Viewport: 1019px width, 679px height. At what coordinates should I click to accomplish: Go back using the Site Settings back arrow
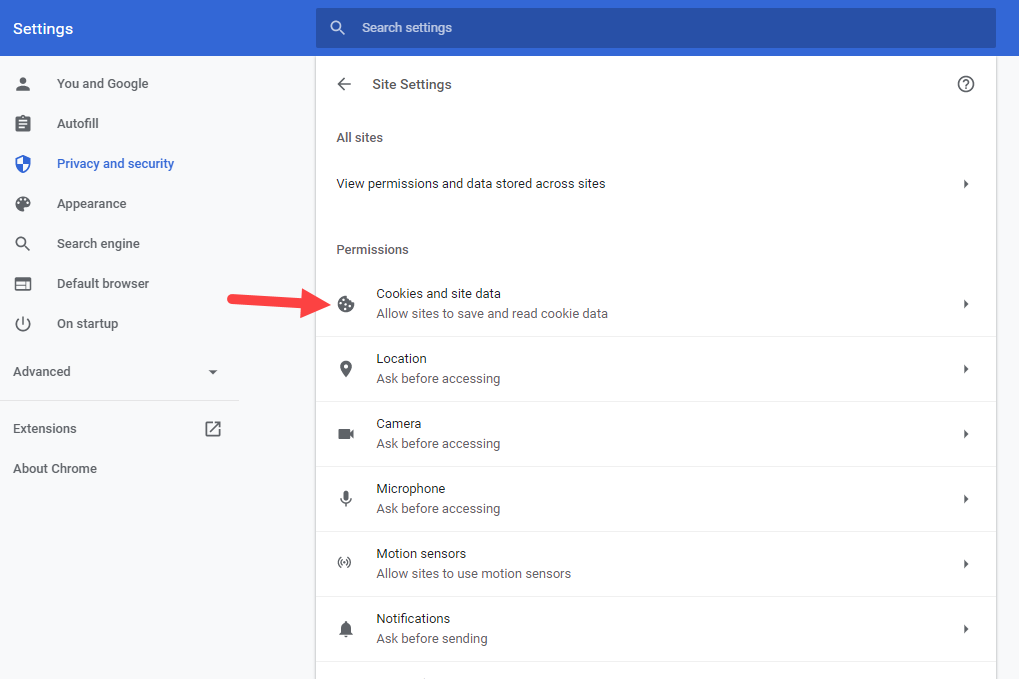pos(344,84)
